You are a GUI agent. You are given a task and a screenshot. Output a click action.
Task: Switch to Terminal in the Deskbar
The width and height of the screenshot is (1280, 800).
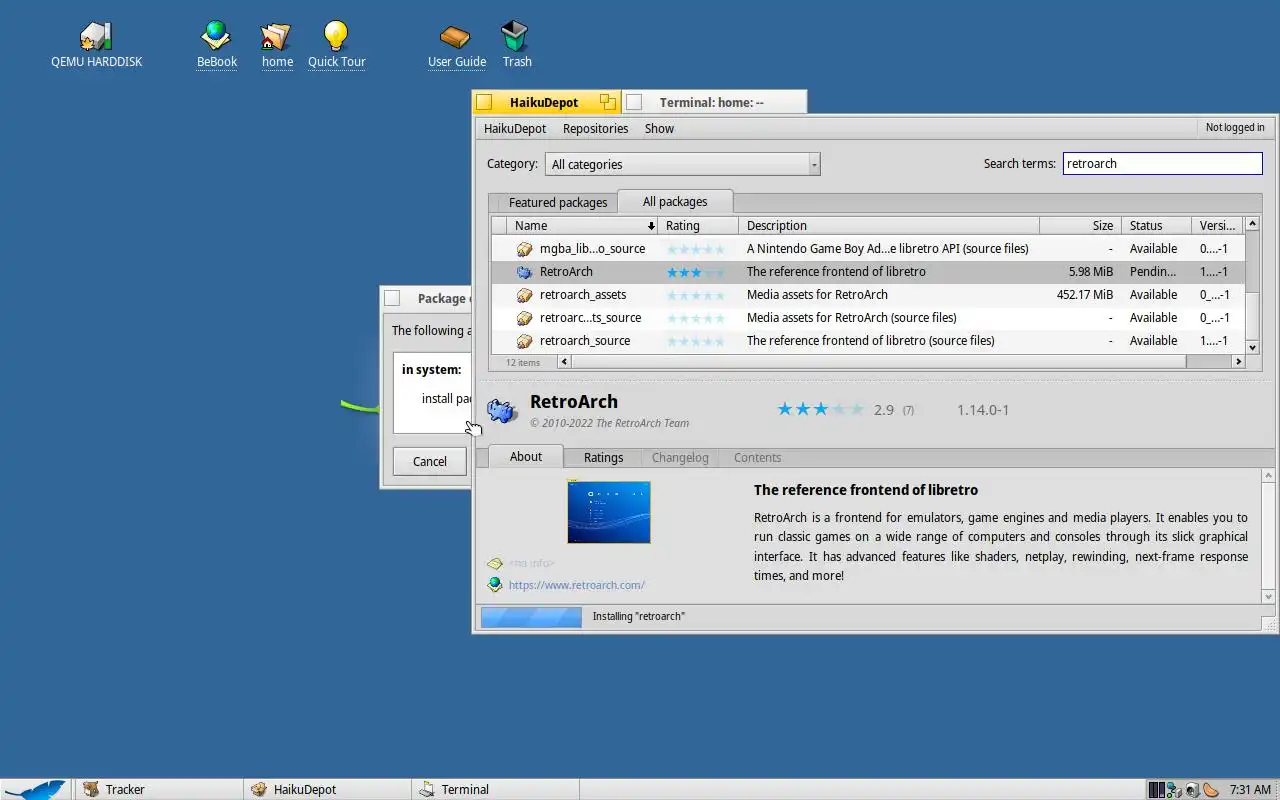point(495,789)
